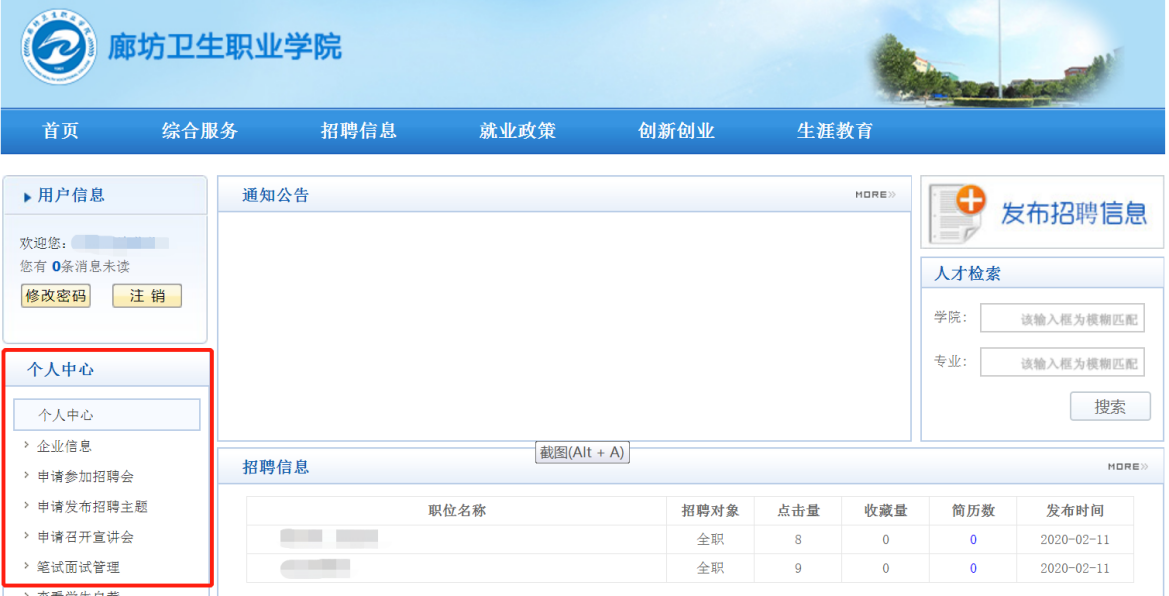
Task: Go to 首页 in navigation bar
Action: tap(61, 131)
